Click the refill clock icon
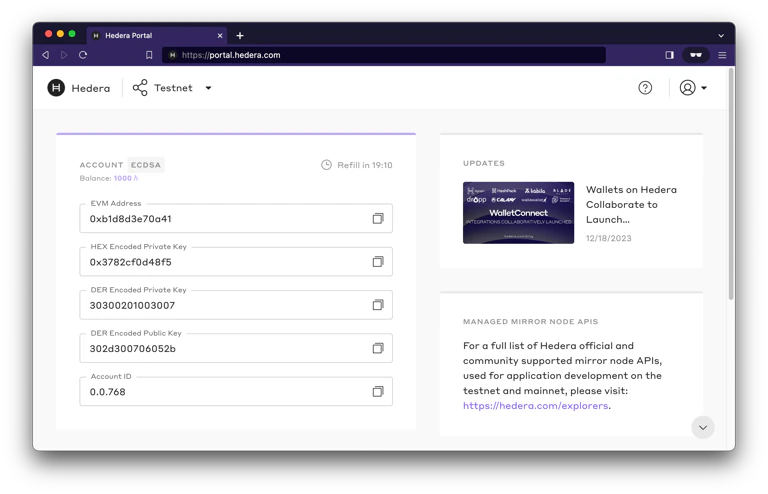The height and width of the screenshot is (494, 768). click(326, 165)
